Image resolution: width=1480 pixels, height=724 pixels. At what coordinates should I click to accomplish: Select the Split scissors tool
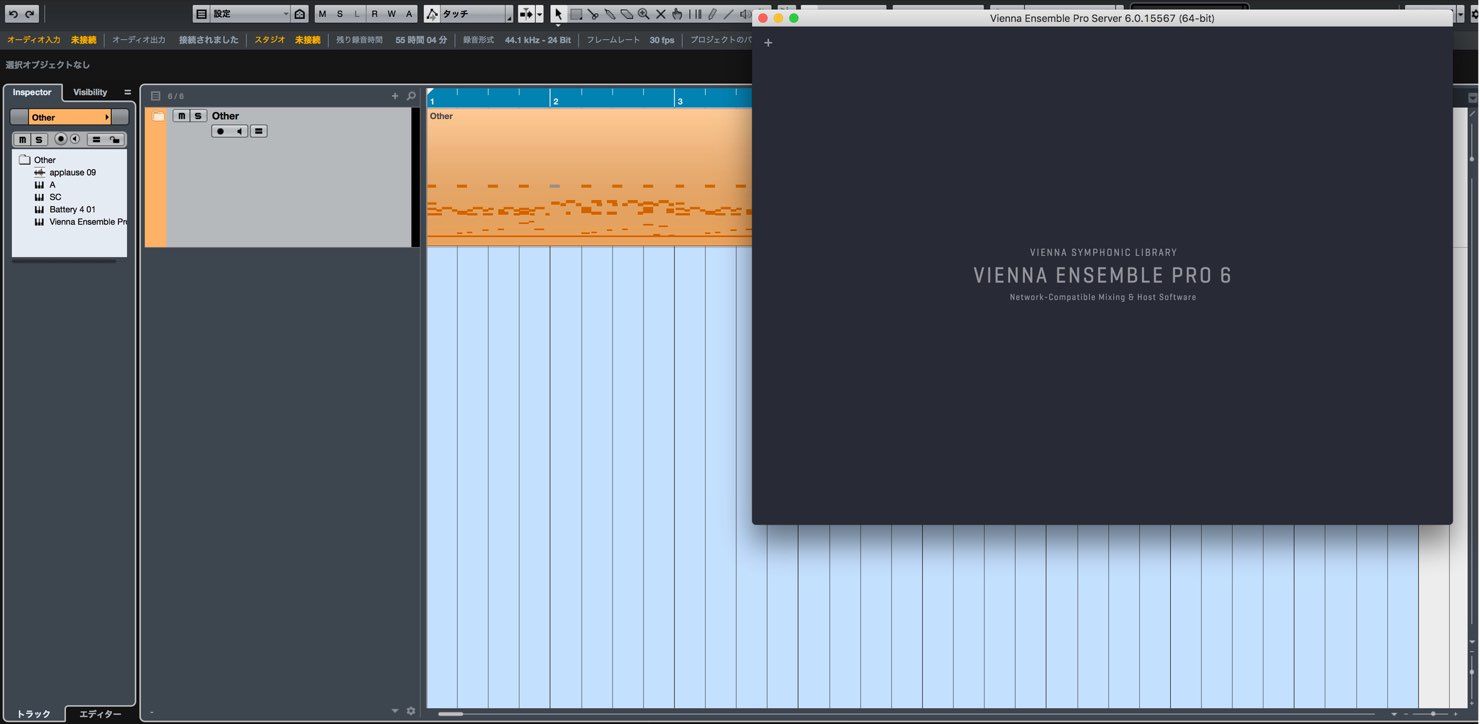tap(593, 14)
